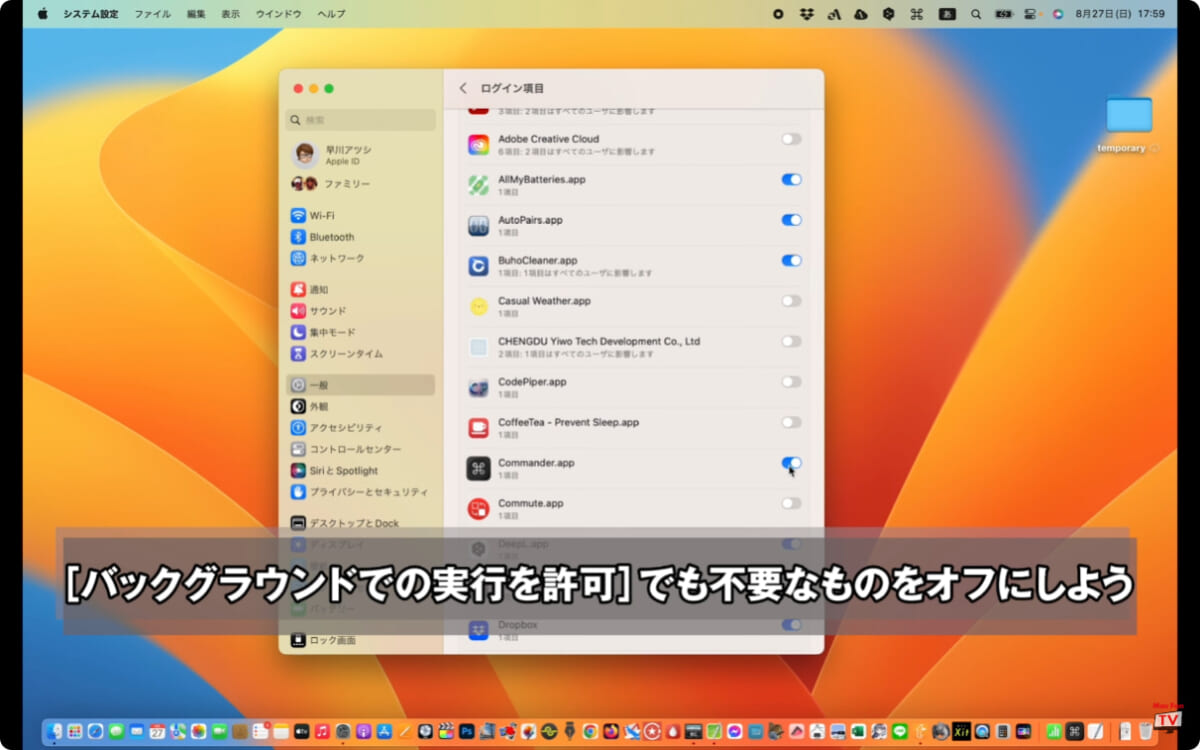Open Safari from the Dock
The height and width of the screenshot is (750, 1200).
coord(95,731)
